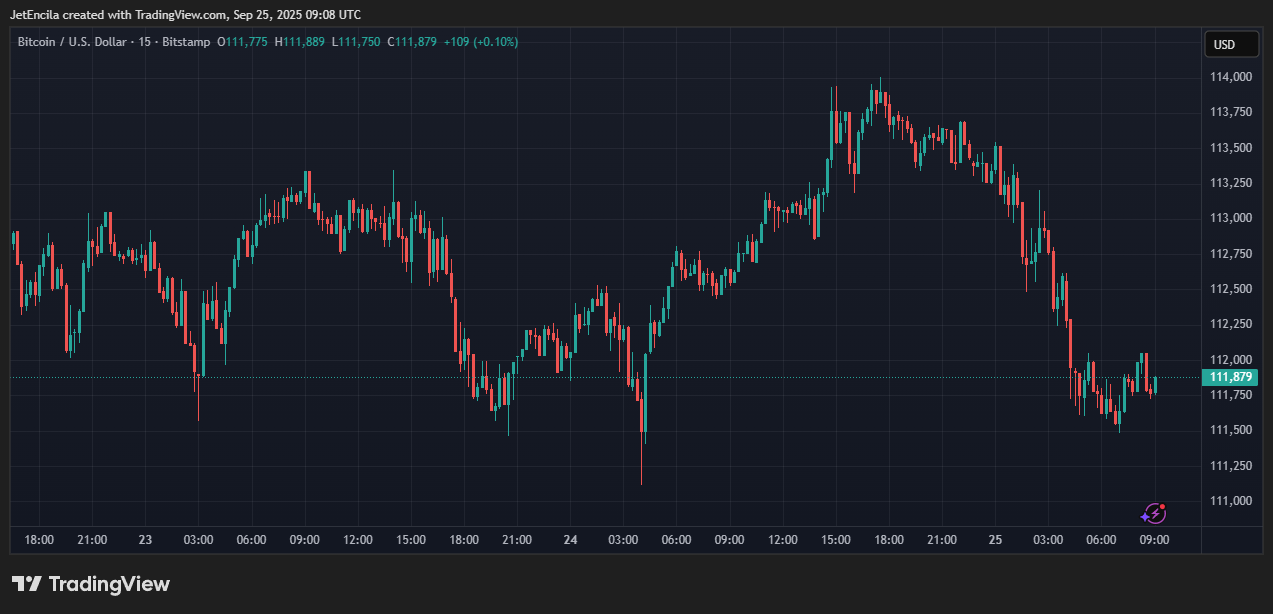Viewport: 1273px width, 614px height.
Task: Click date marker 23 on time axis
Action: (145, 540)
